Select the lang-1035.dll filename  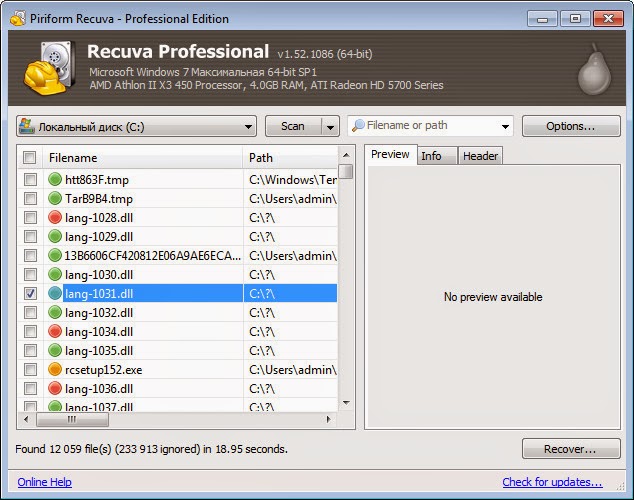(99, 350)
